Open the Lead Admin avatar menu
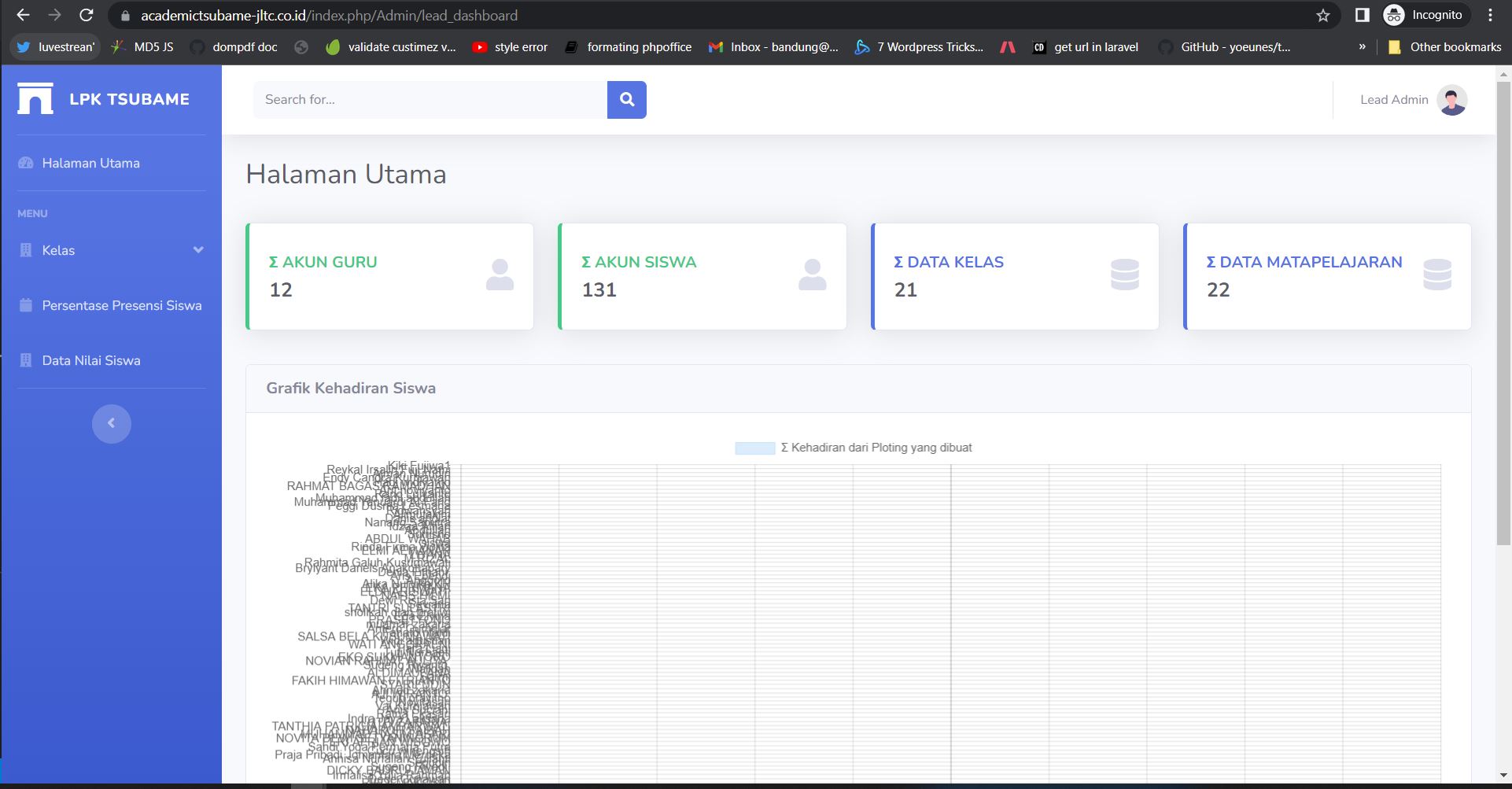The height and width of the screenshot is (789, 1512). click(1451, 100)
